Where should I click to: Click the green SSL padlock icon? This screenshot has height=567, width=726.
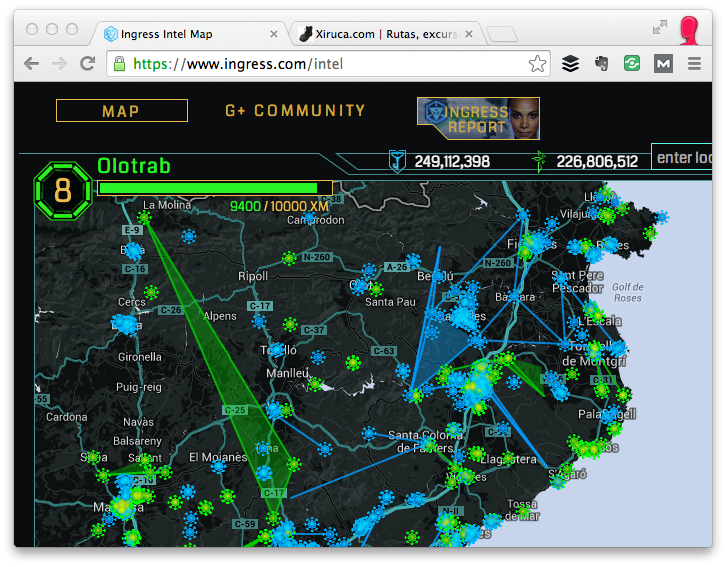pyautogui.click(x=119, y=64)
